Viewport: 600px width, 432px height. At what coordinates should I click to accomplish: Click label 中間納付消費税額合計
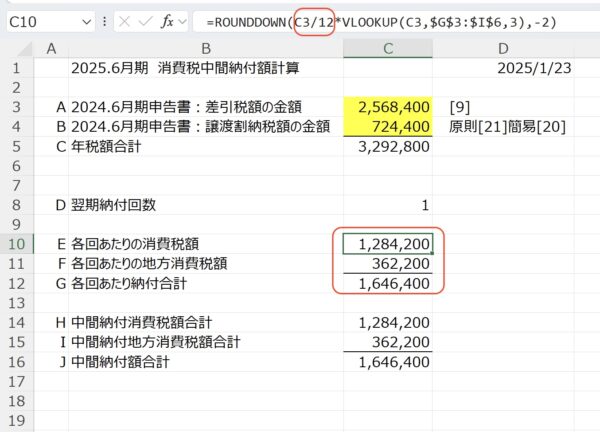[x=142, y=323]
